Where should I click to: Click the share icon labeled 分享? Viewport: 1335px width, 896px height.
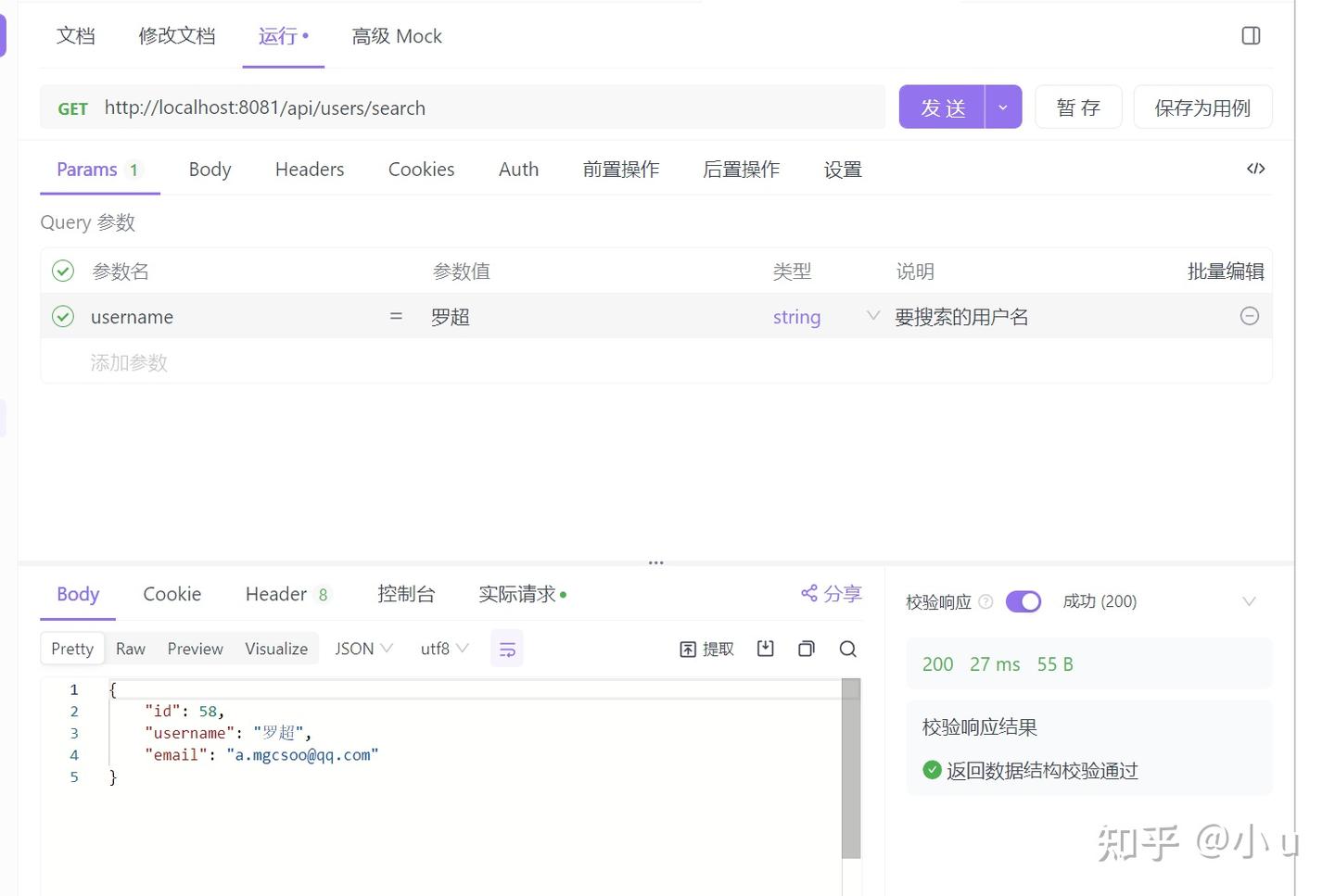pos(832,593)
